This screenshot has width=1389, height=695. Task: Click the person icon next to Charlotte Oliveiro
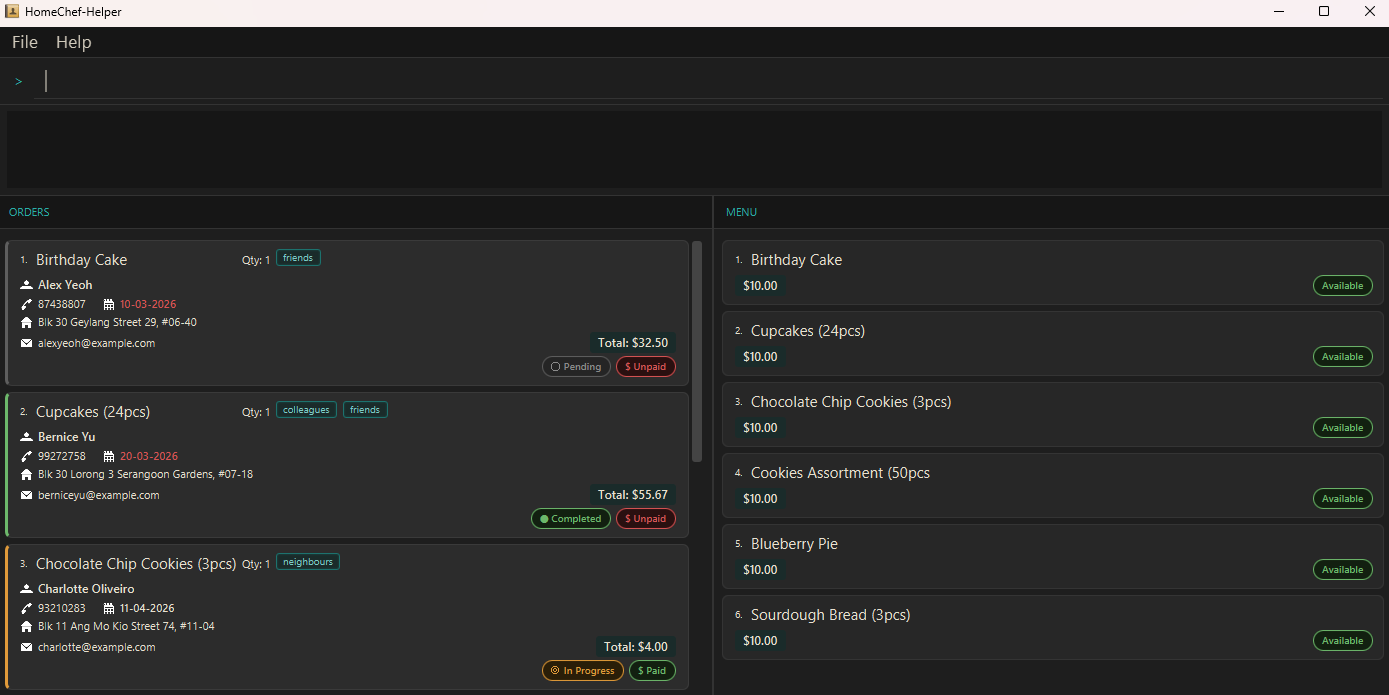coord(26,589)
